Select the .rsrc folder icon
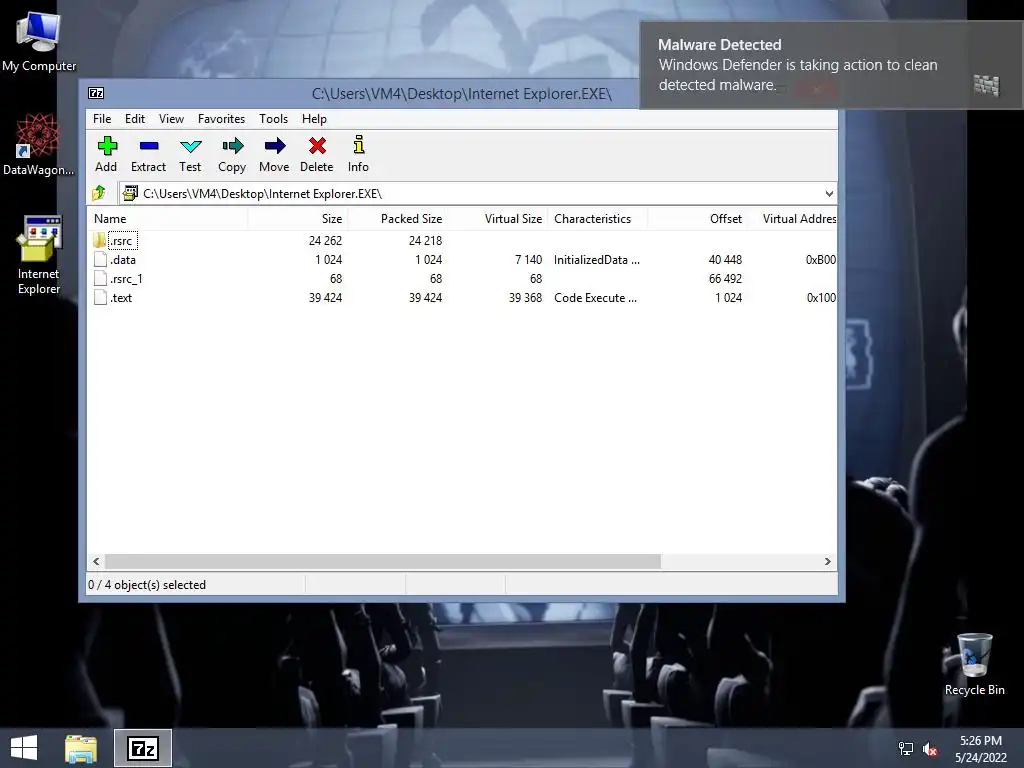The width and height of the screenshot is (1024, 768). tap(99, 240)
